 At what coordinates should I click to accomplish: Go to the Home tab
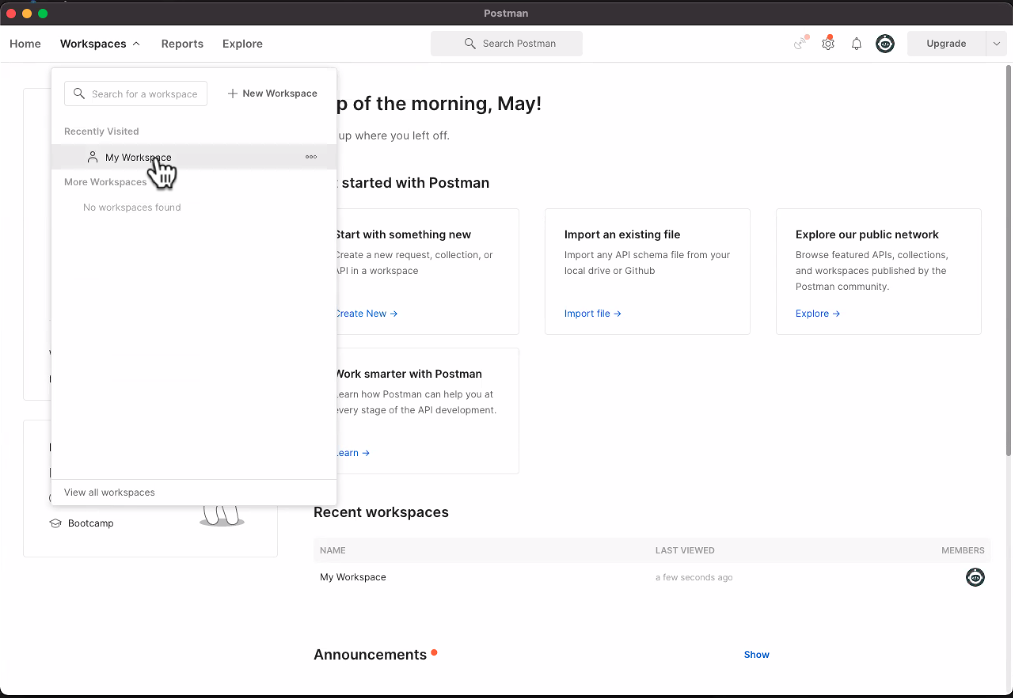[x=25, y=44]
